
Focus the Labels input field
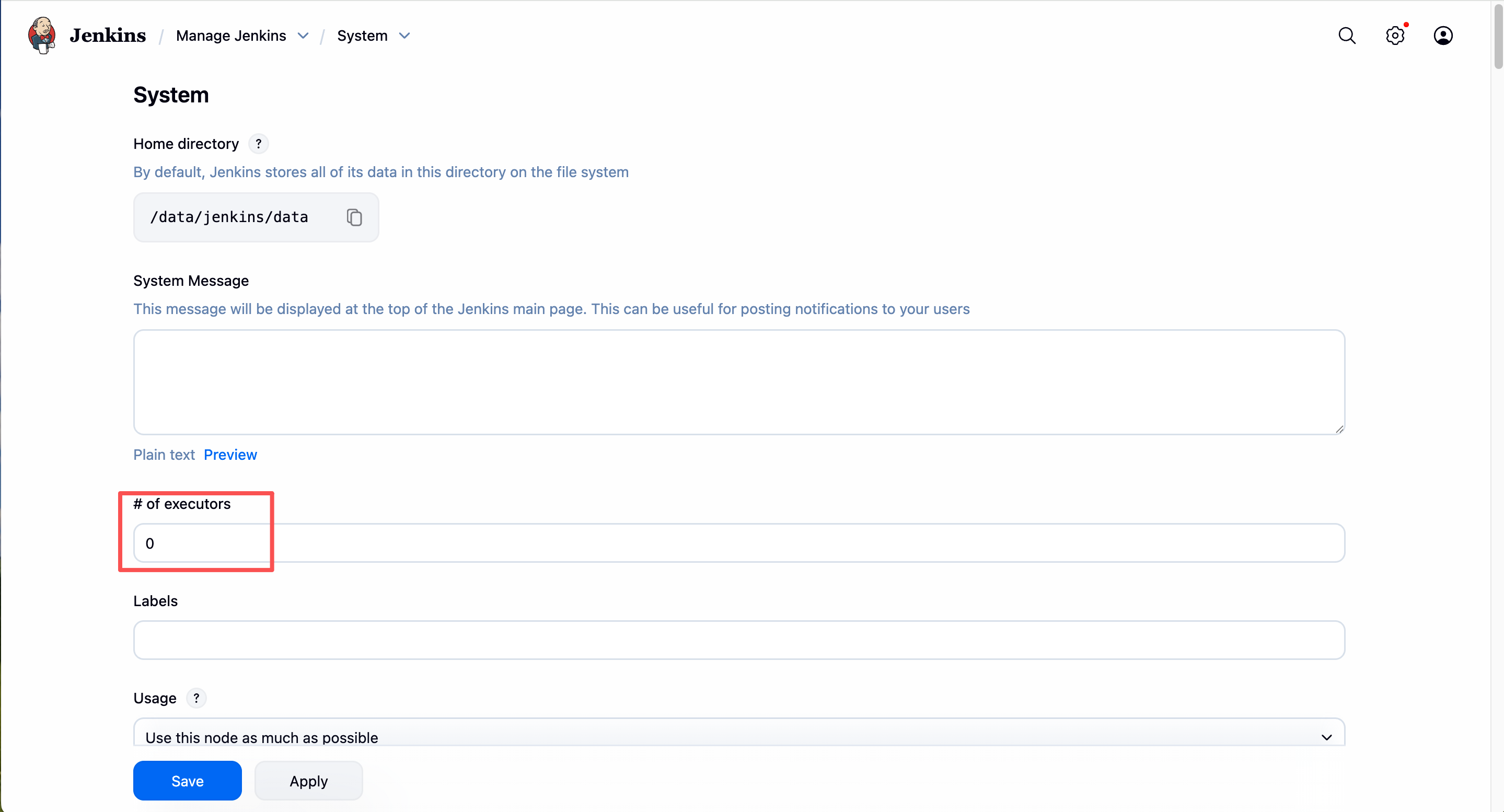[738, 640]
